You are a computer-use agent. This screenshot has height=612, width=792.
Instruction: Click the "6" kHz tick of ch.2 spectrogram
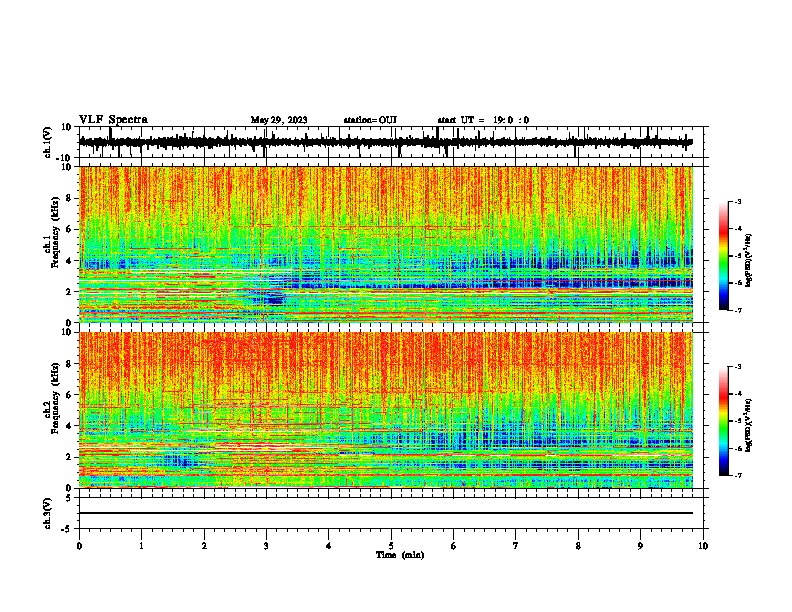tap(70, 394)
